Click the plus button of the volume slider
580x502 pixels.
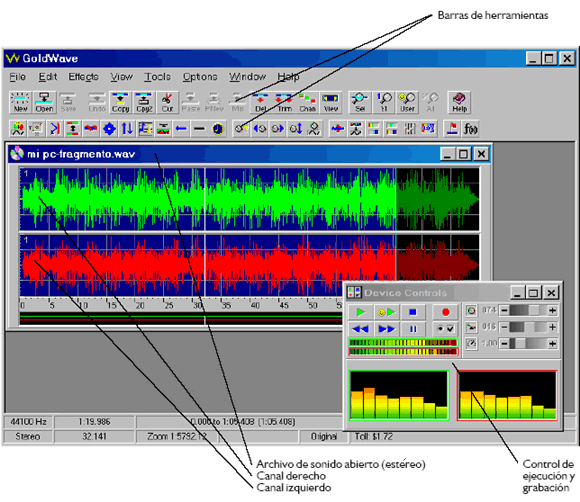coord(552,310)
